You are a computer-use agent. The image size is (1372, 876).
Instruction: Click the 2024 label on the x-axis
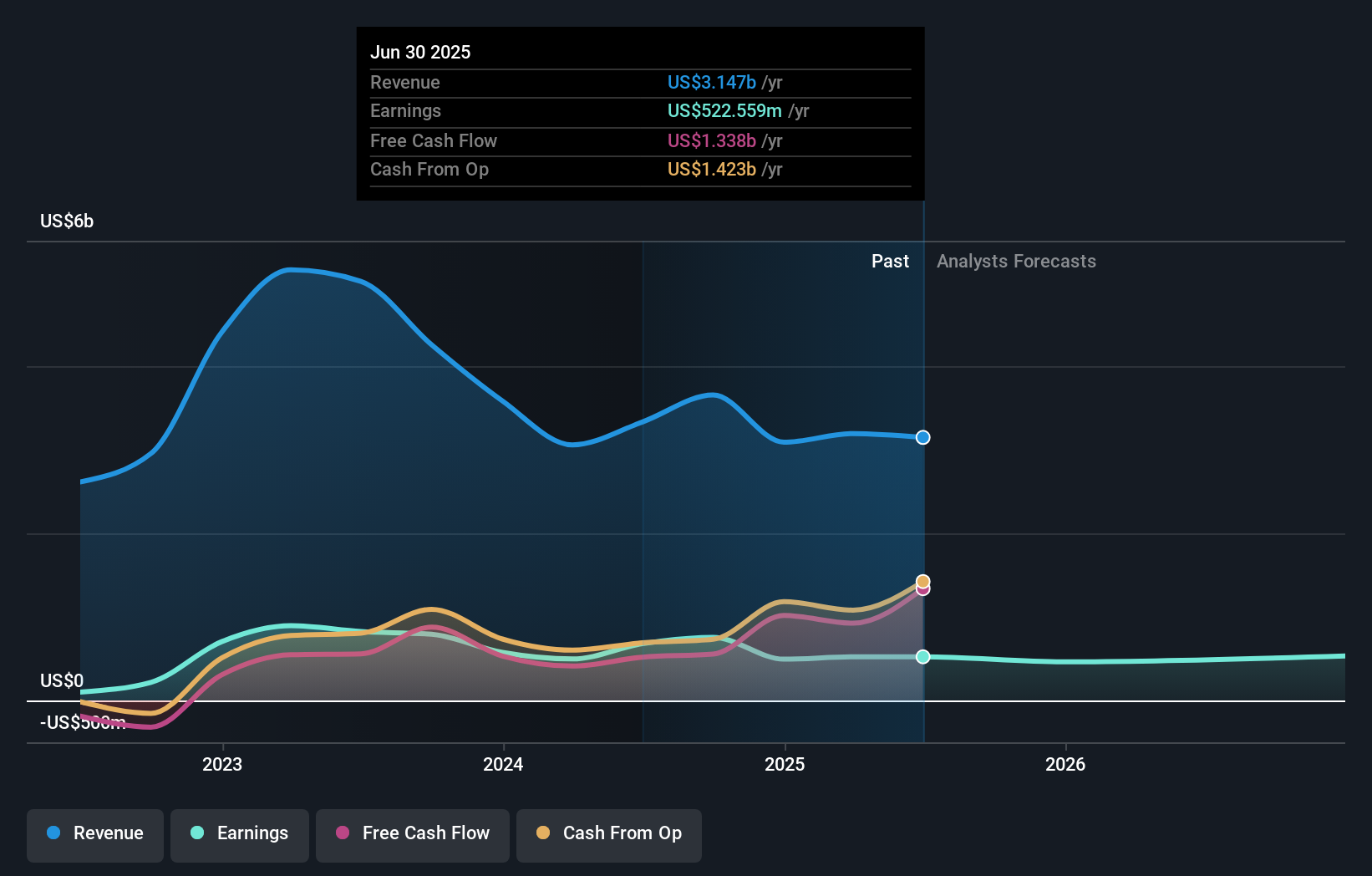point(502,764)
